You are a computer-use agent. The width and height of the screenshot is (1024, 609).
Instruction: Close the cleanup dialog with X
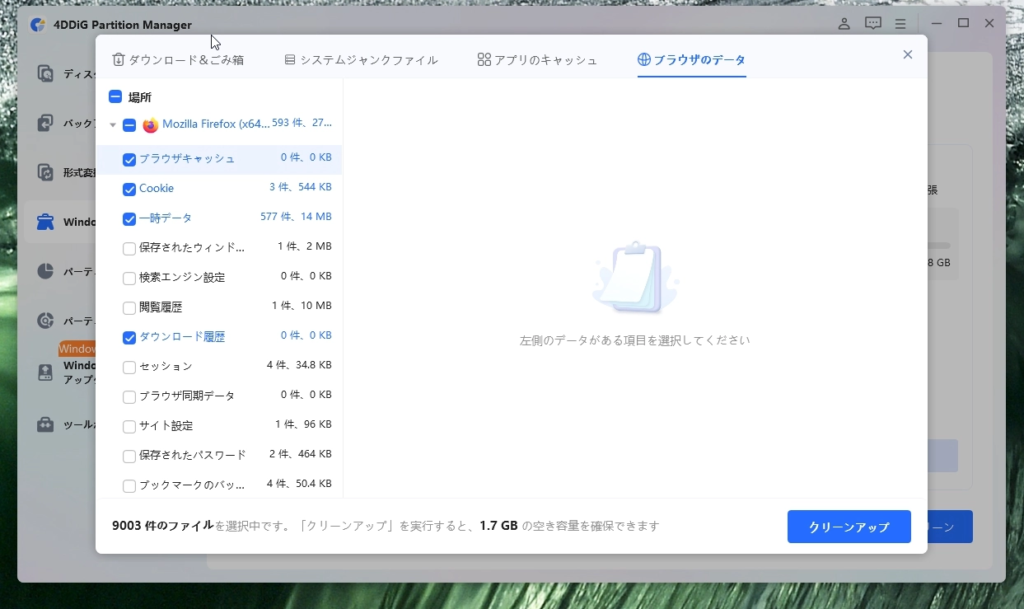pyautogui.click(x=907, y=55)
